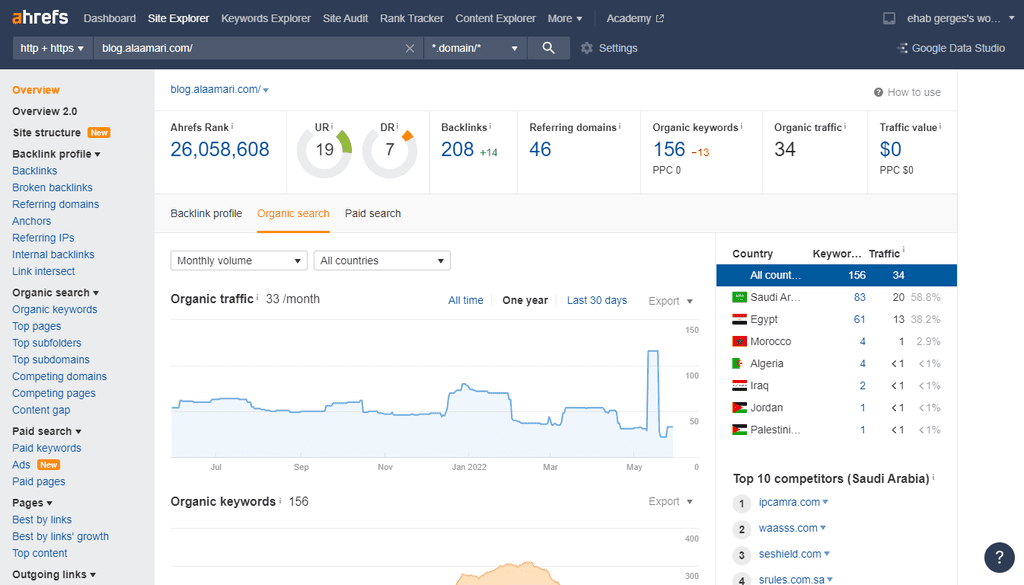Open the Monthly volume dropdown
The width and height of the screenshot is (1024, 585).
(x=238, y=261)
